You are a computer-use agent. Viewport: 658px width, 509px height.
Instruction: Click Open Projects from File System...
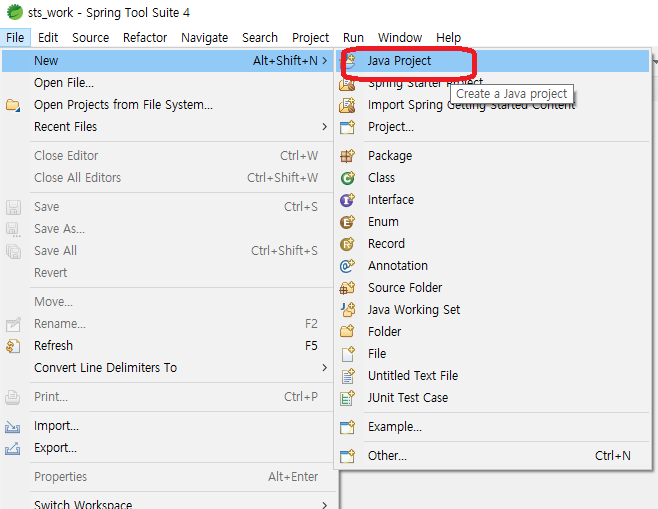pos(167,104)
